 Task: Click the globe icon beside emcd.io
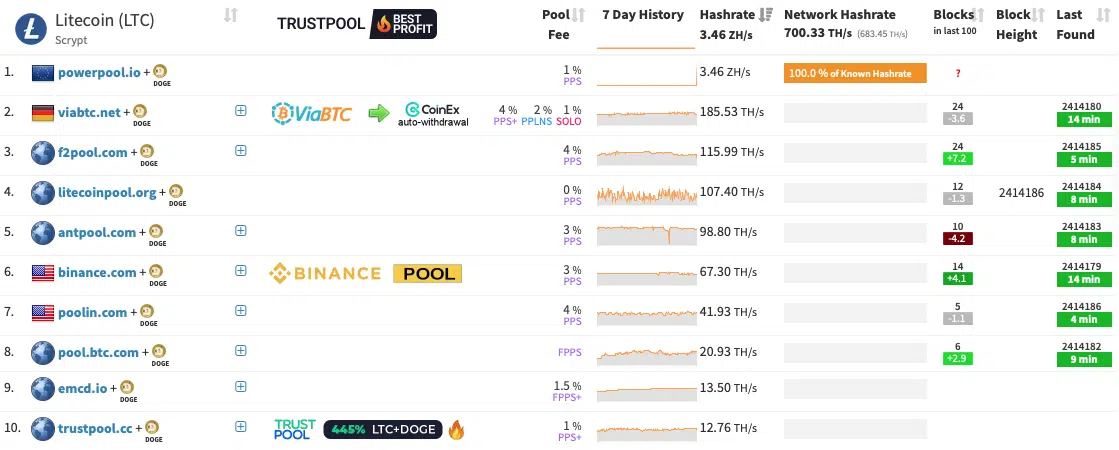point(43,389)
